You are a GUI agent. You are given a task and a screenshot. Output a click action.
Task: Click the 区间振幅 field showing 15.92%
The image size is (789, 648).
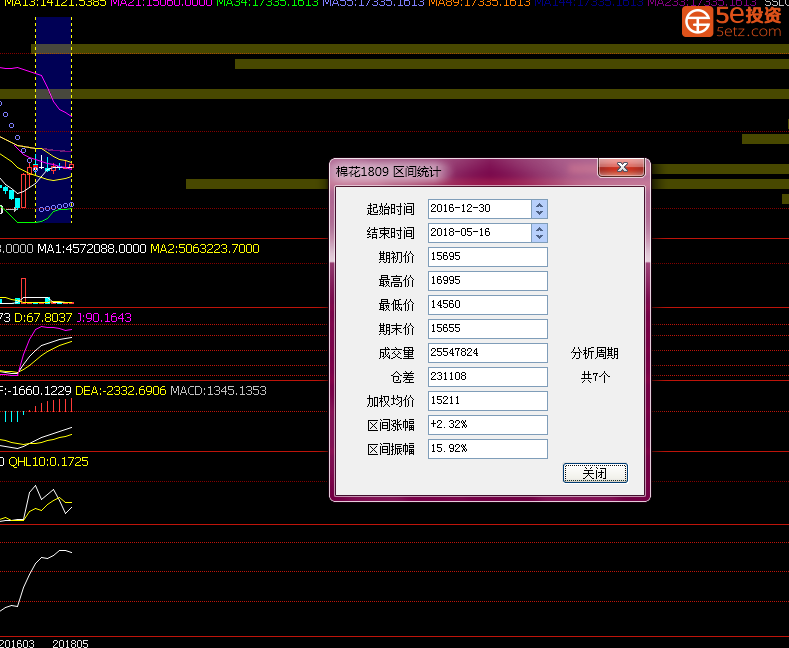pyautogui.click(x=488, y=449)
